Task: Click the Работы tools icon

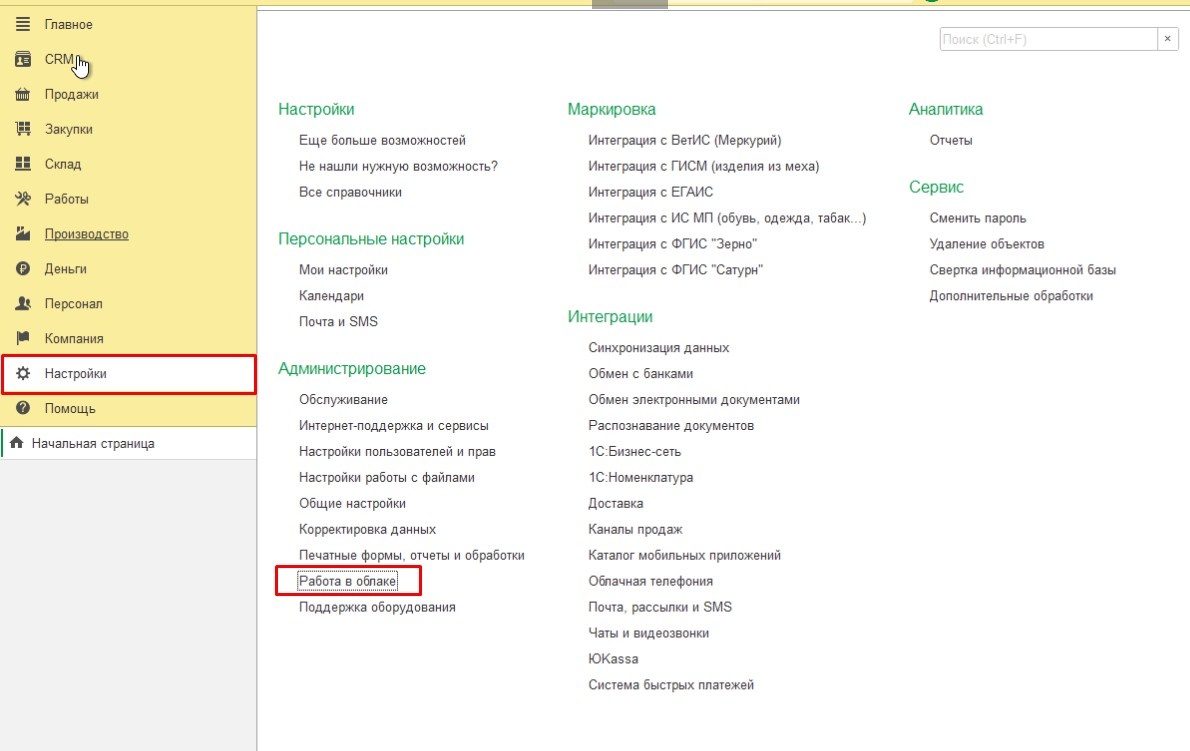Action: [23, 199]
